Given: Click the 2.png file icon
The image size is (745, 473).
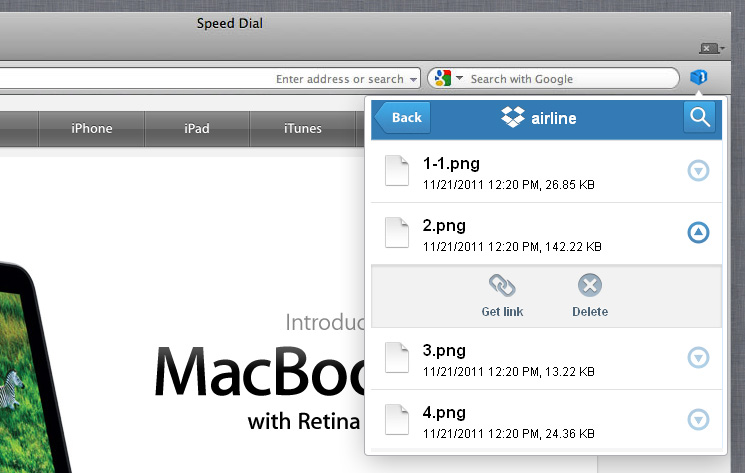Looking at the screenshot, I should [x=397, y=233].
